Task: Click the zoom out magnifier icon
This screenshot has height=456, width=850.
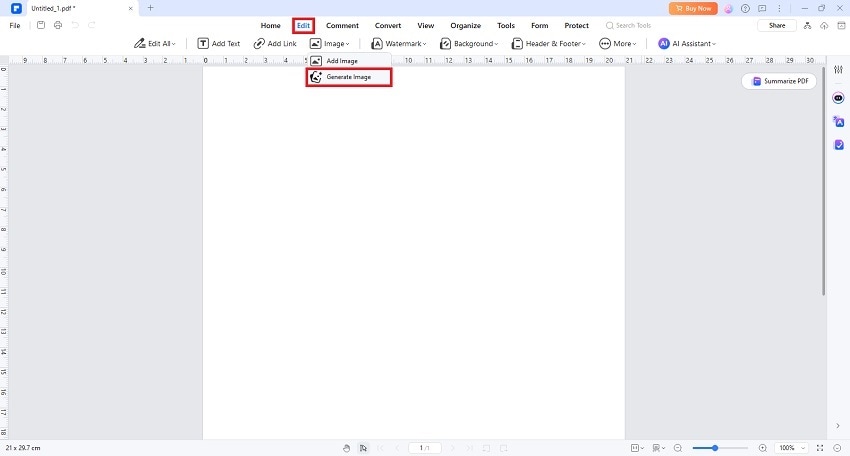Action: point(678,448)
